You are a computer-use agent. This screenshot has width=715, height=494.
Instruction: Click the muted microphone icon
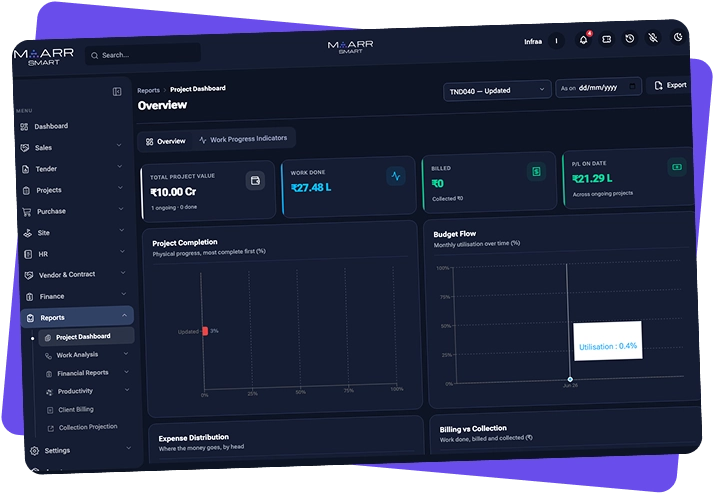pyautogui.click(x=653, y=37)
